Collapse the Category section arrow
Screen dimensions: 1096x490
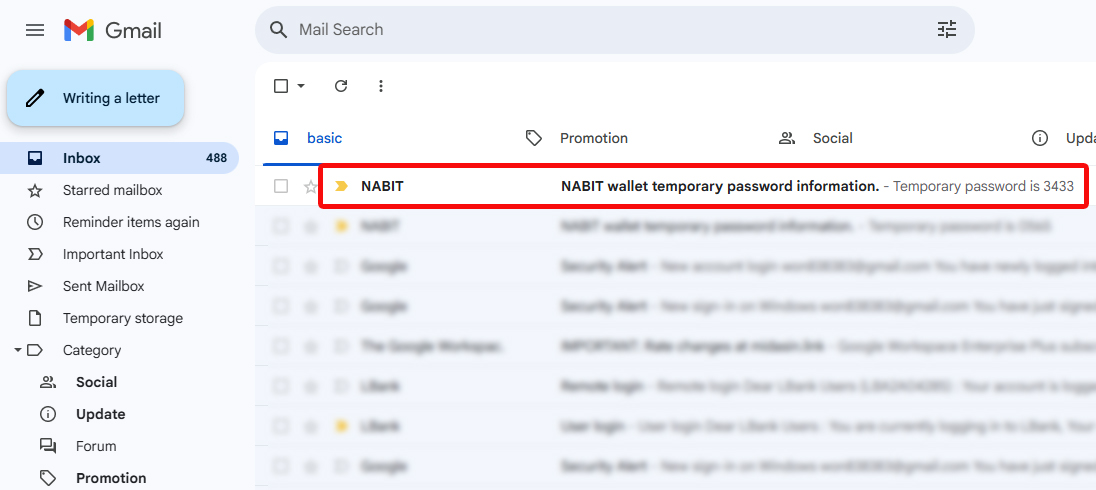17,350
